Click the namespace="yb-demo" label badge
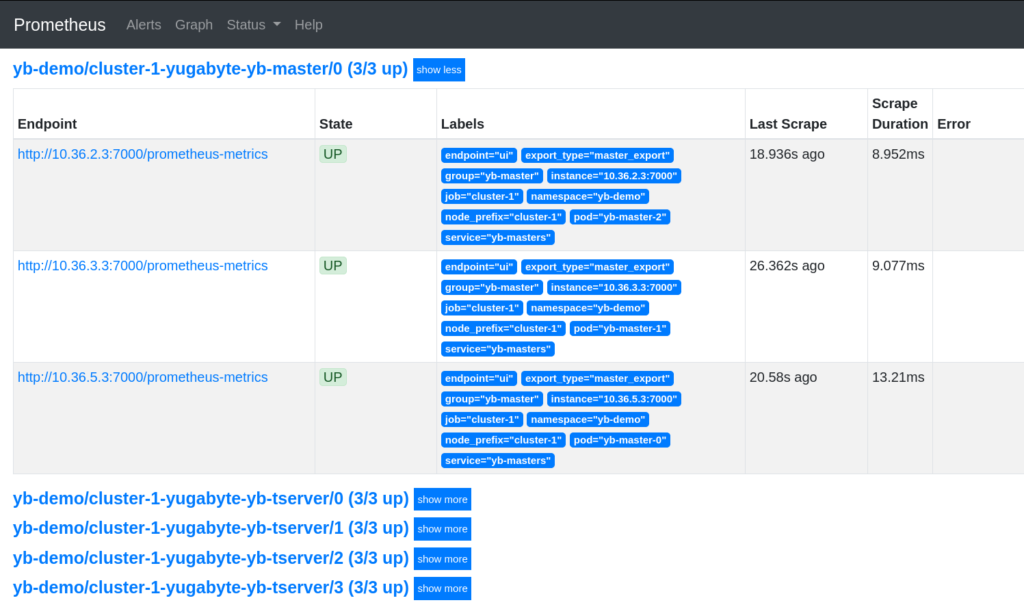The height and width of the screenshot is (607, 1024). click(588, 196)
